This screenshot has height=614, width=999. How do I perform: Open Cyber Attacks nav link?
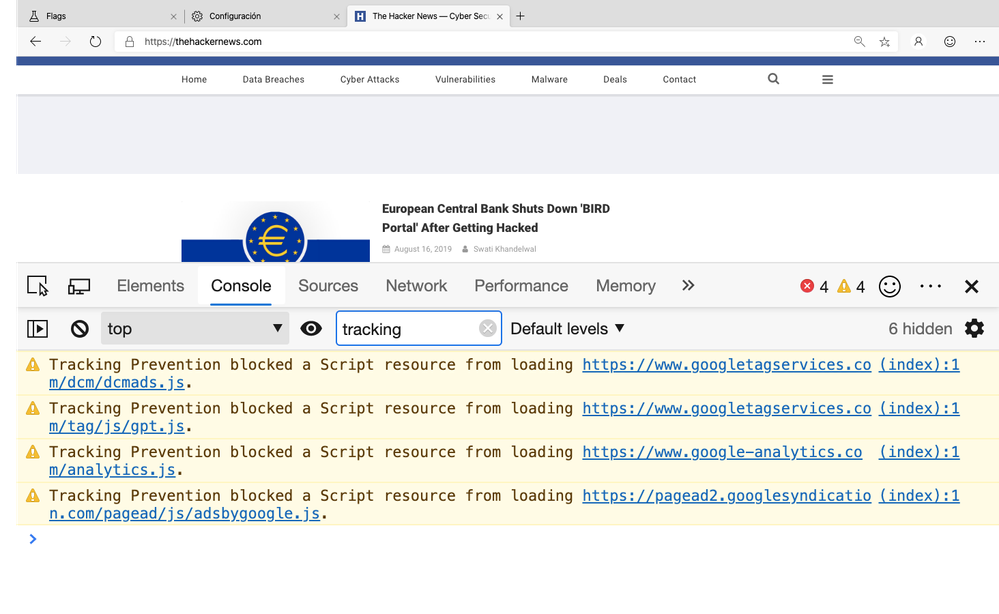(x=370, y=80)
